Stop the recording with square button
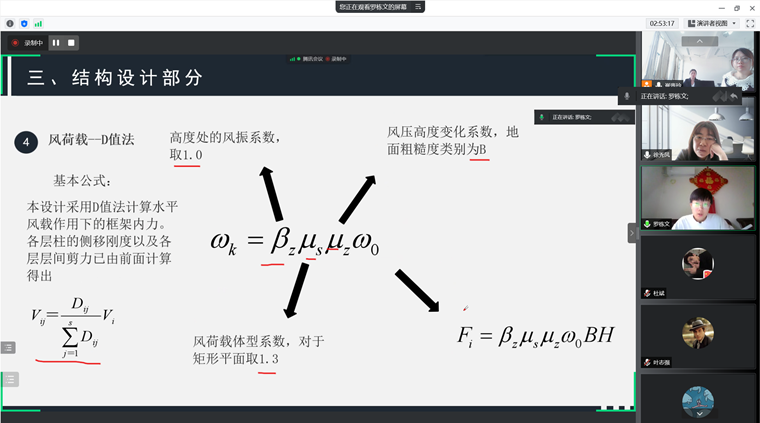 click(71, 43)
